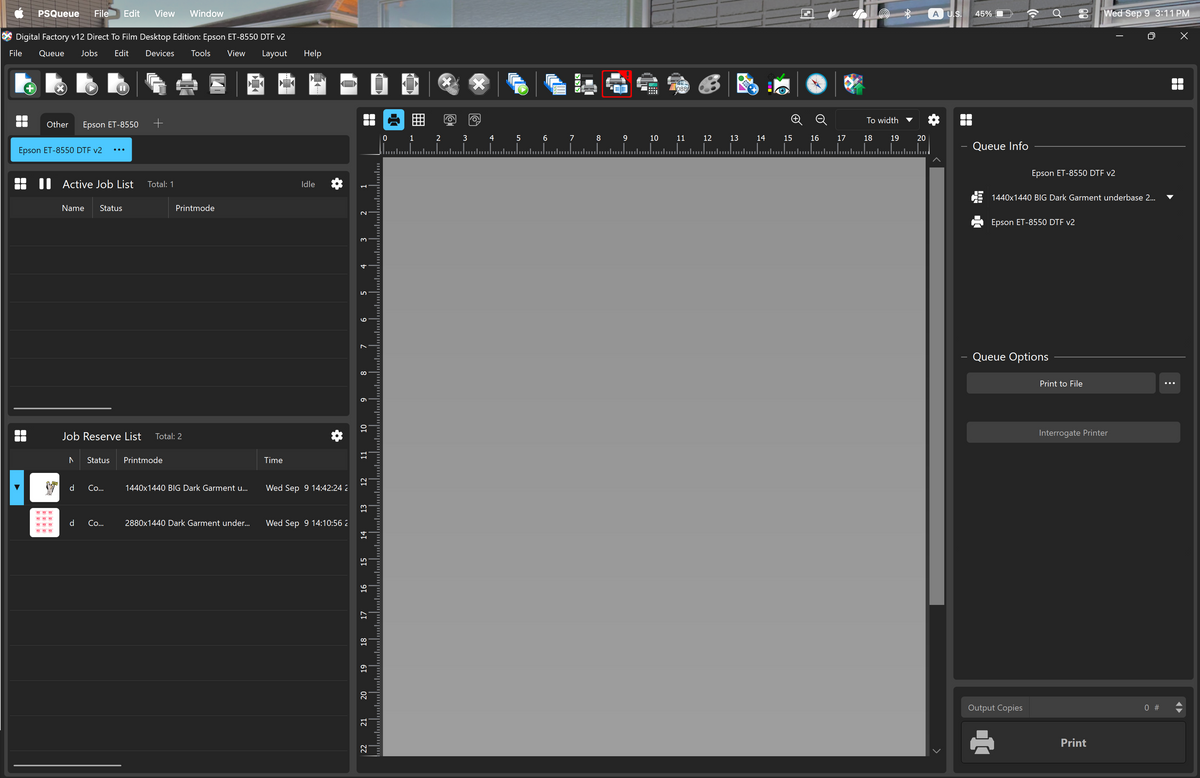Add a new tab with the plus button
1200x778 pixels.
click(157, 124)
